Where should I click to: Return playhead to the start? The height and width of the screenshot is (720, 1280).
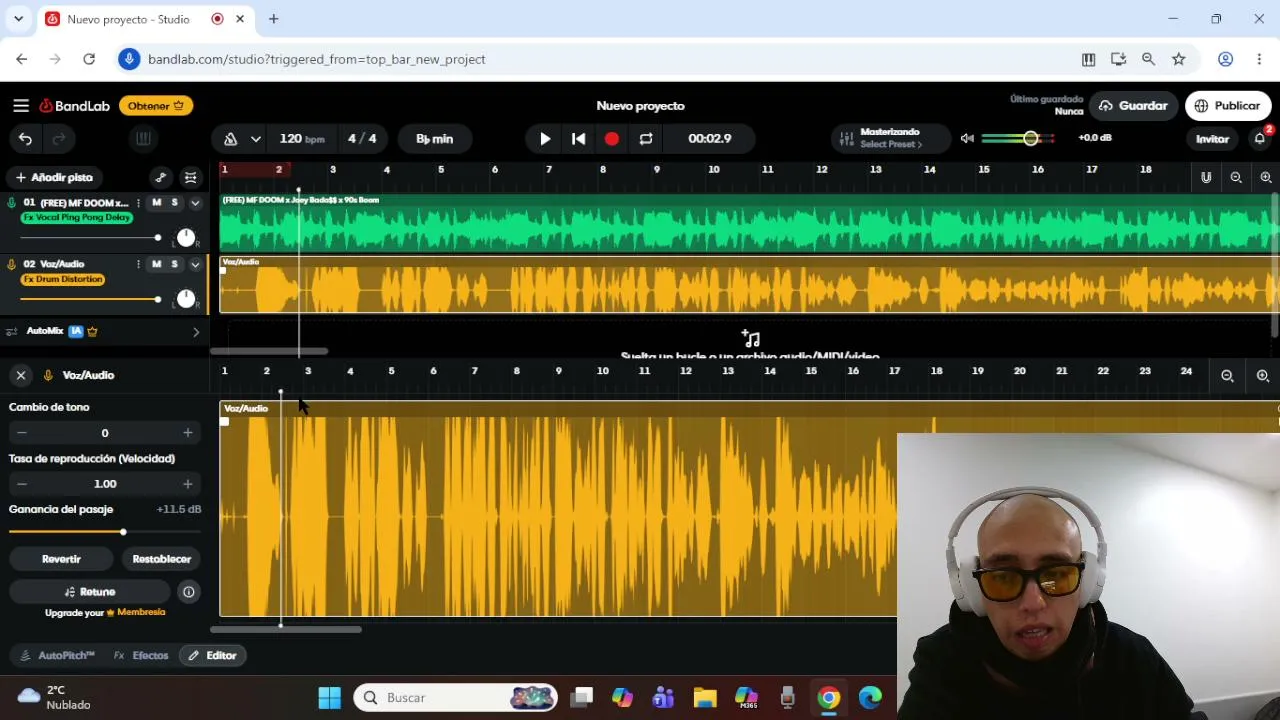(x=578, y=139)
